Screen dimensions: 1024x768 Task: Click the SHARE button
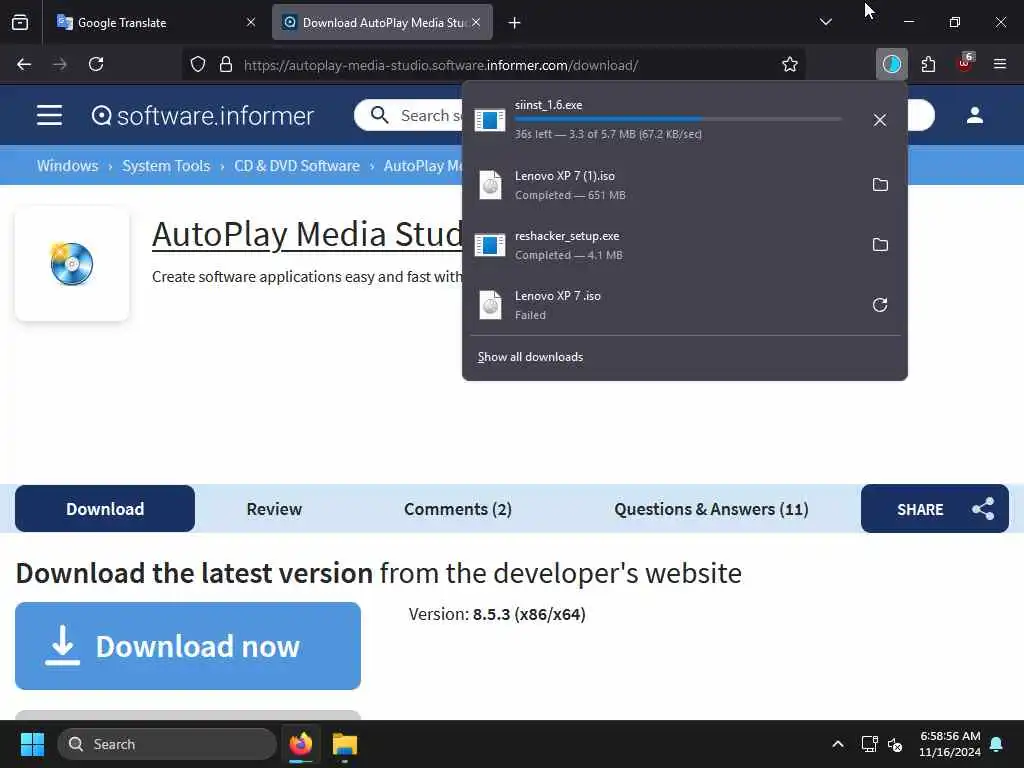[x=935, y=509]
